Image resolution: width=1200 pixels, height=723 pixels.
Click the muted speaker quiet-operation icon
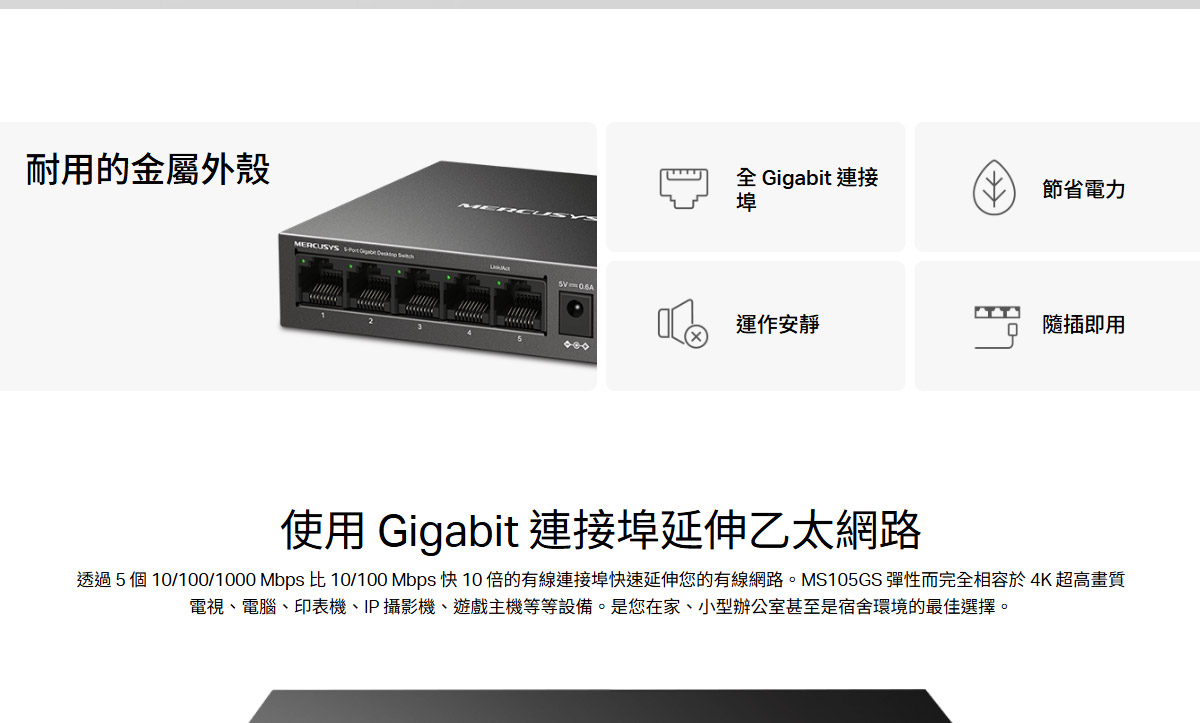coord(682,325)
